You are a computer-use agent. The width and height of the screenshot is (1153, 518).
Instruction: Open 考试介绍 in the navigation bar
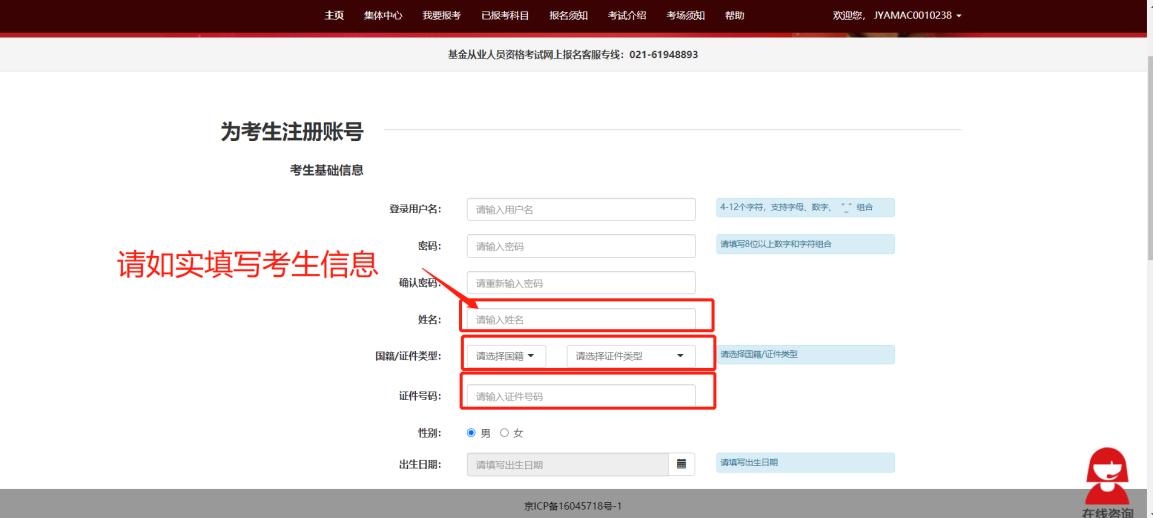(627, 15)
